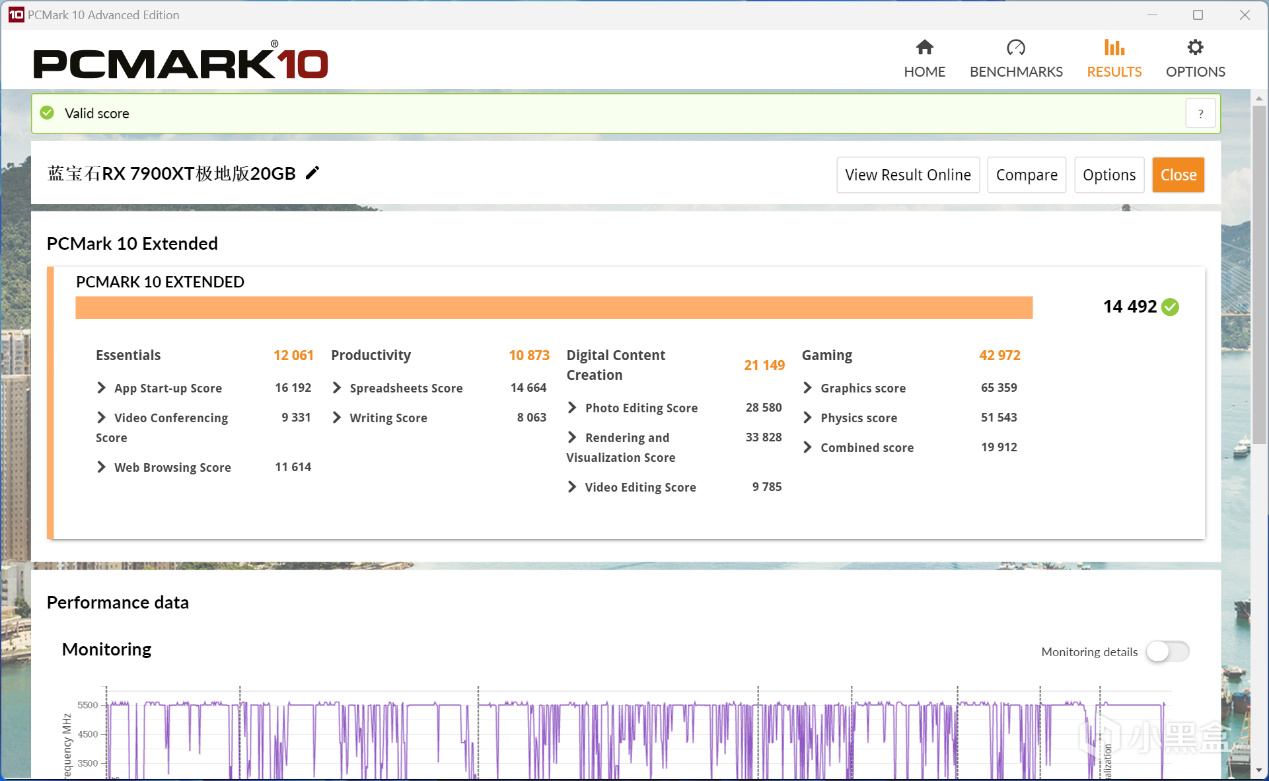Image resolution: width=1269 pixels, height=781 pixels.
Task: Click the pencil icon to rename result
Action: 312,173
